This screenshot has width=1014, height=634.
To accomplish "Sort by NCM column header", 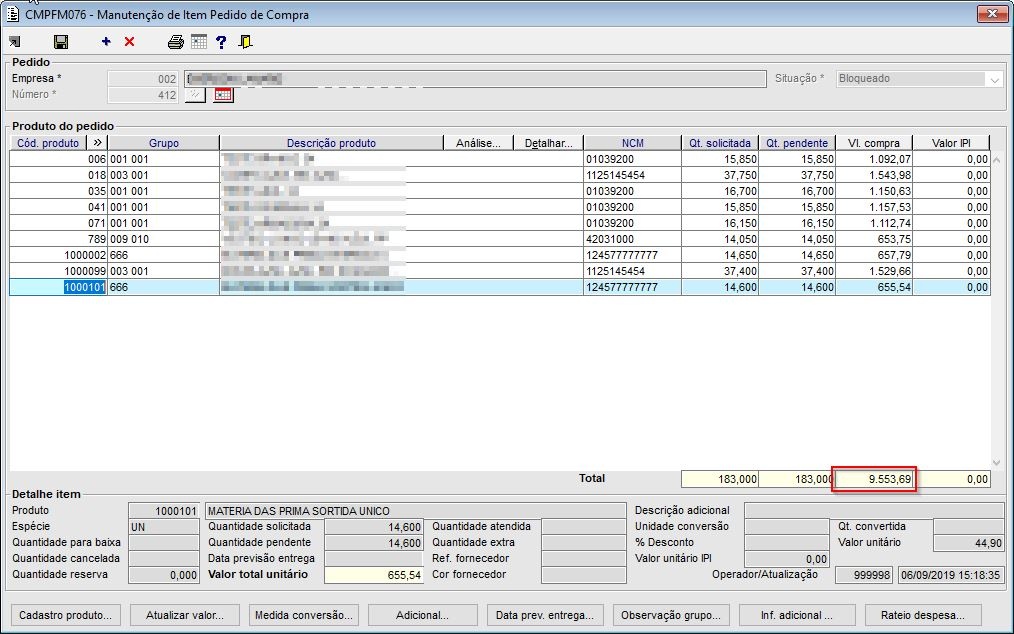I will click(632, 143).
